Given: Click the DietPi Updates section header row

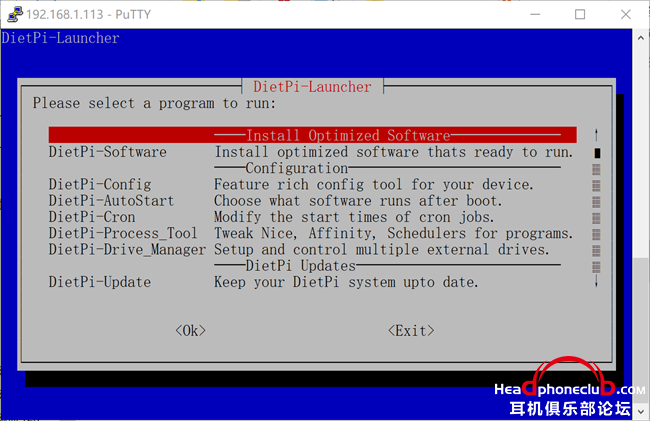Looking at the screenshot, I should point(388,266).
